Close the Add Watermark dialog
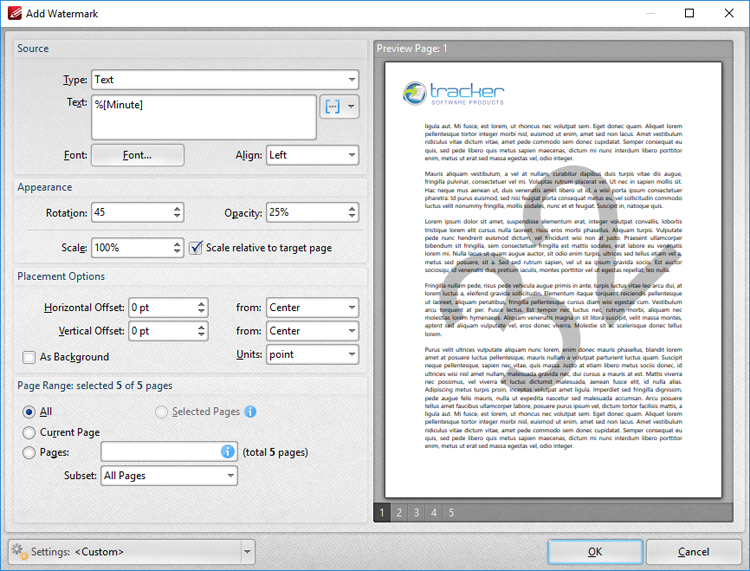Viewport: 750px width, 571px height. (729, 13)
